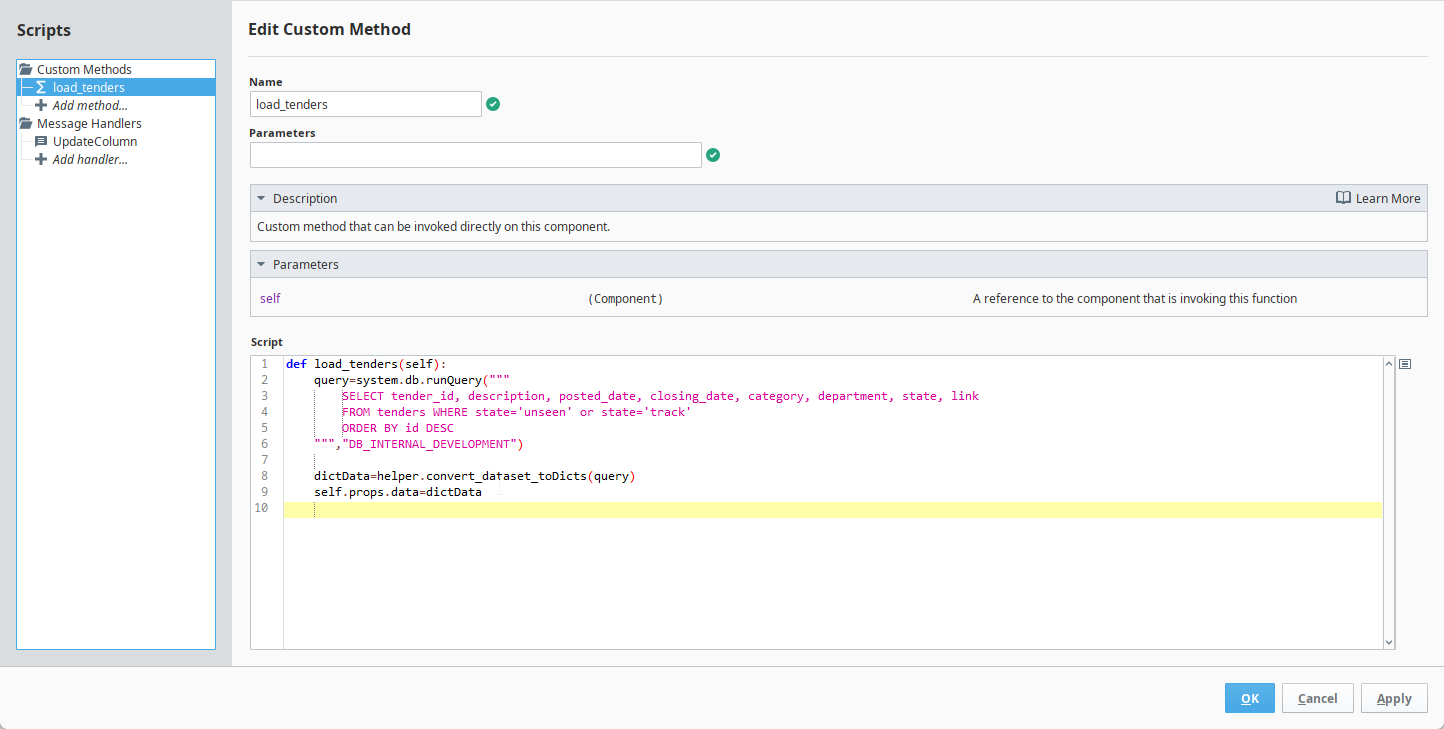The height and width of the screenshot is (729, 1444).
Task: Click the OK button
Action: [1250, 698]
